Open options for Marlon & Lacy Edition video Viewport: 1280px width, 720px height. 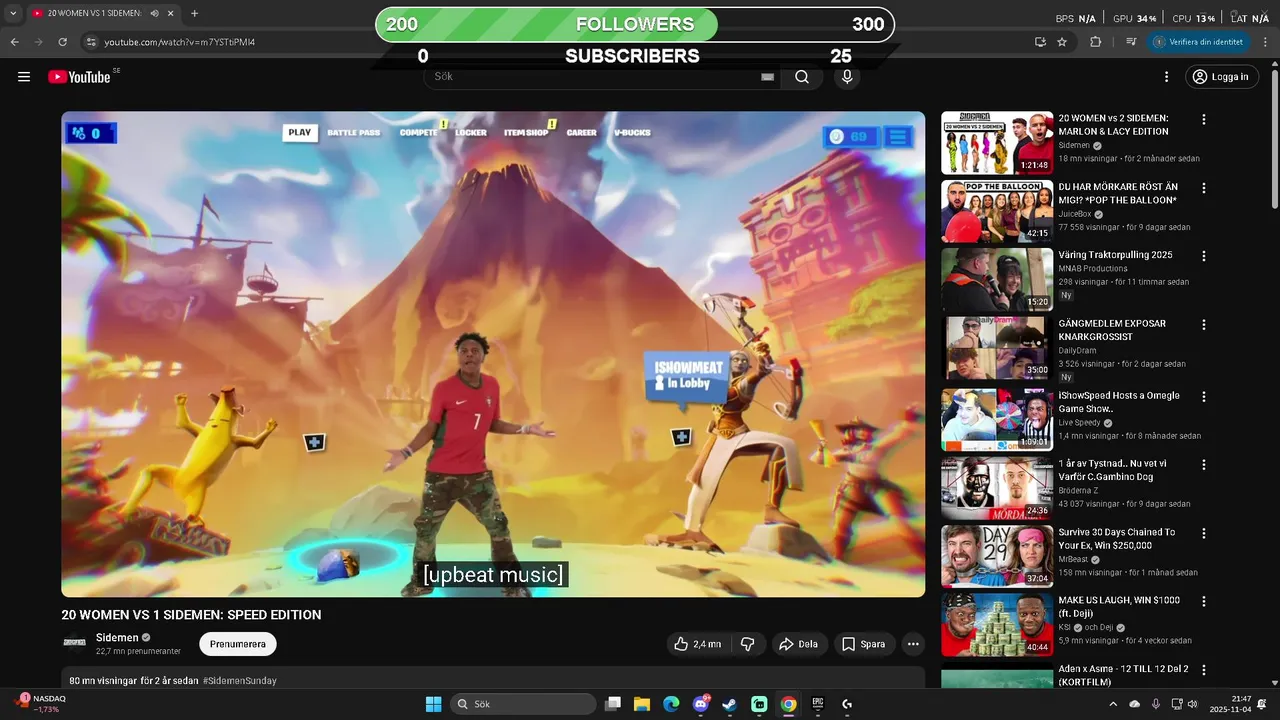(1204, 119)
